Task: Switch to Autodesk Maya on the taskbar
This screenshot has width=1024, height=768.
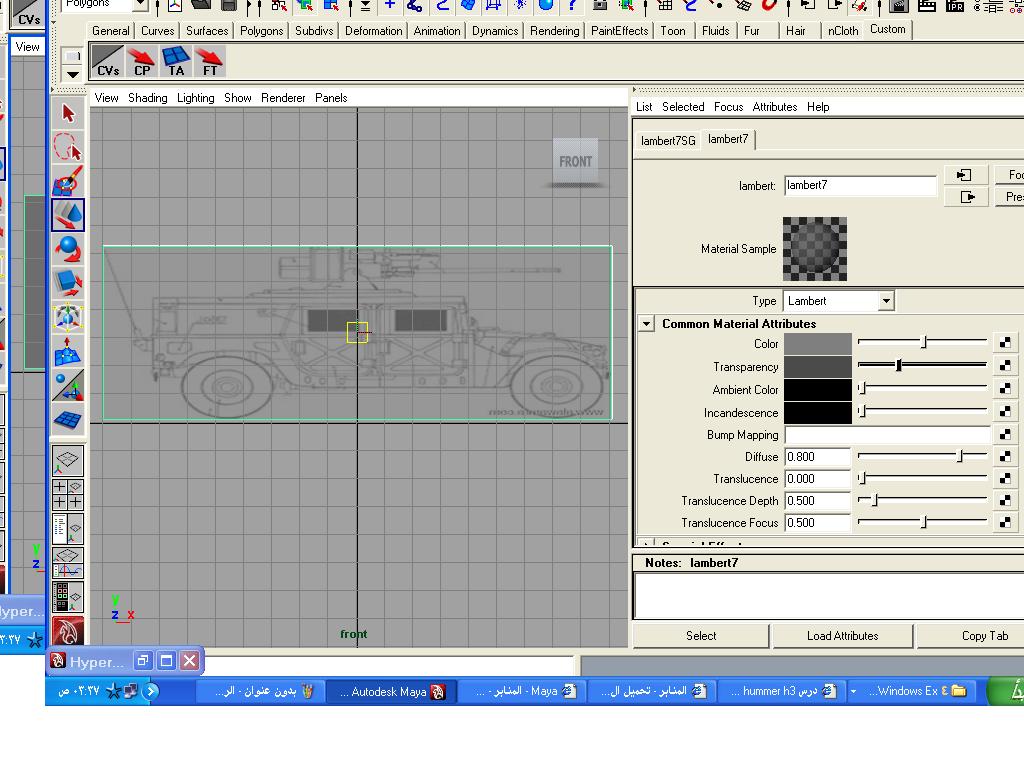Action: [x=392, y=692]
